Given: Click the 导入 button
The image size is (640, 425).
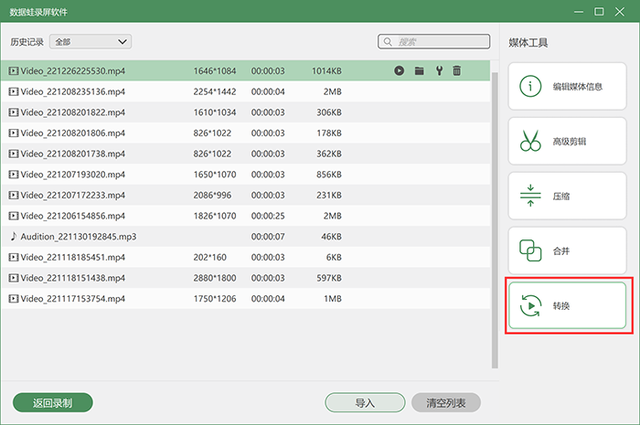Looking at the screenshot, I should coord(365,403).
